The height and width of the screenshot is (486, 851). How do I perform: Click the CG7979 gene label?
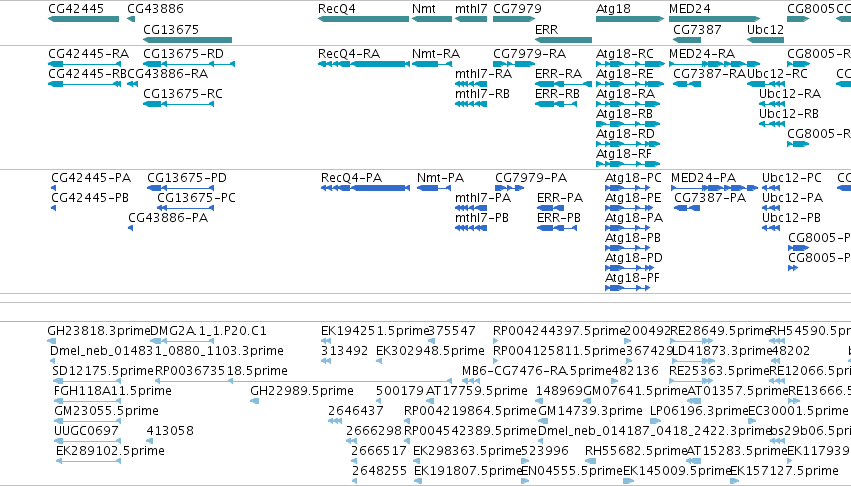517,9
